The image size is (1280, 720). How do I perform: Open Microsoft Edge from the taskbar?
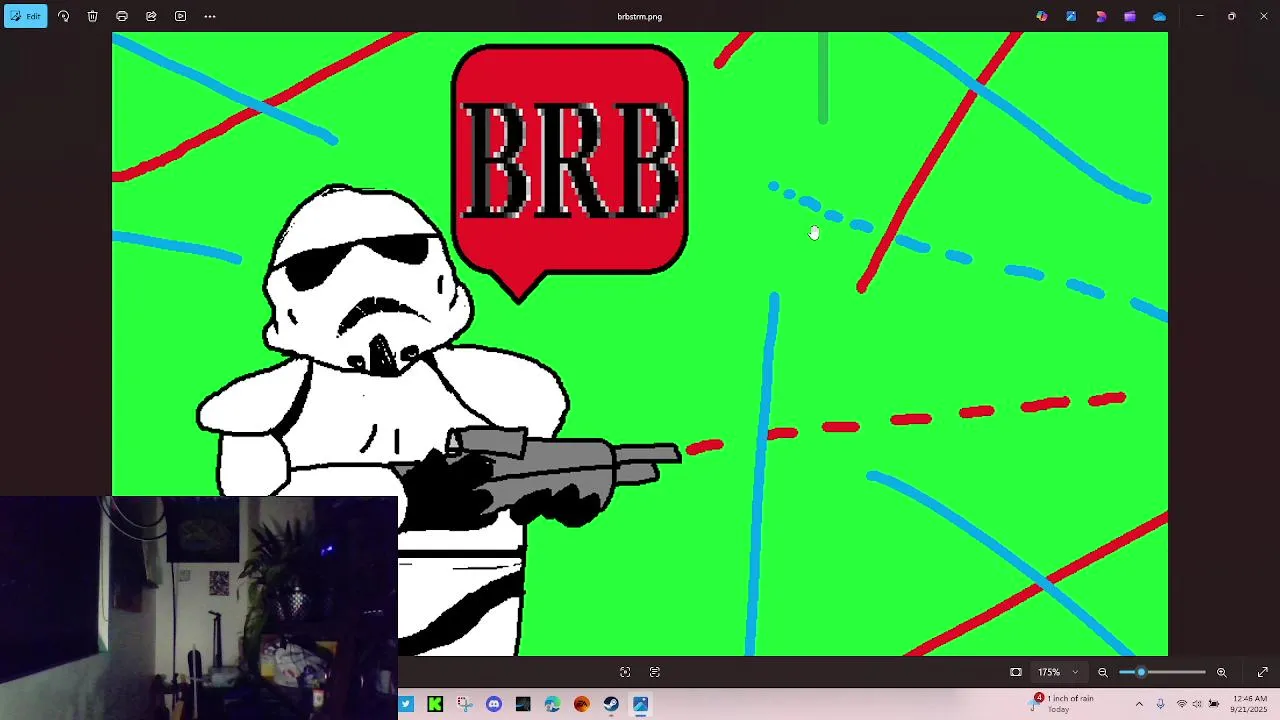point(552,704)
